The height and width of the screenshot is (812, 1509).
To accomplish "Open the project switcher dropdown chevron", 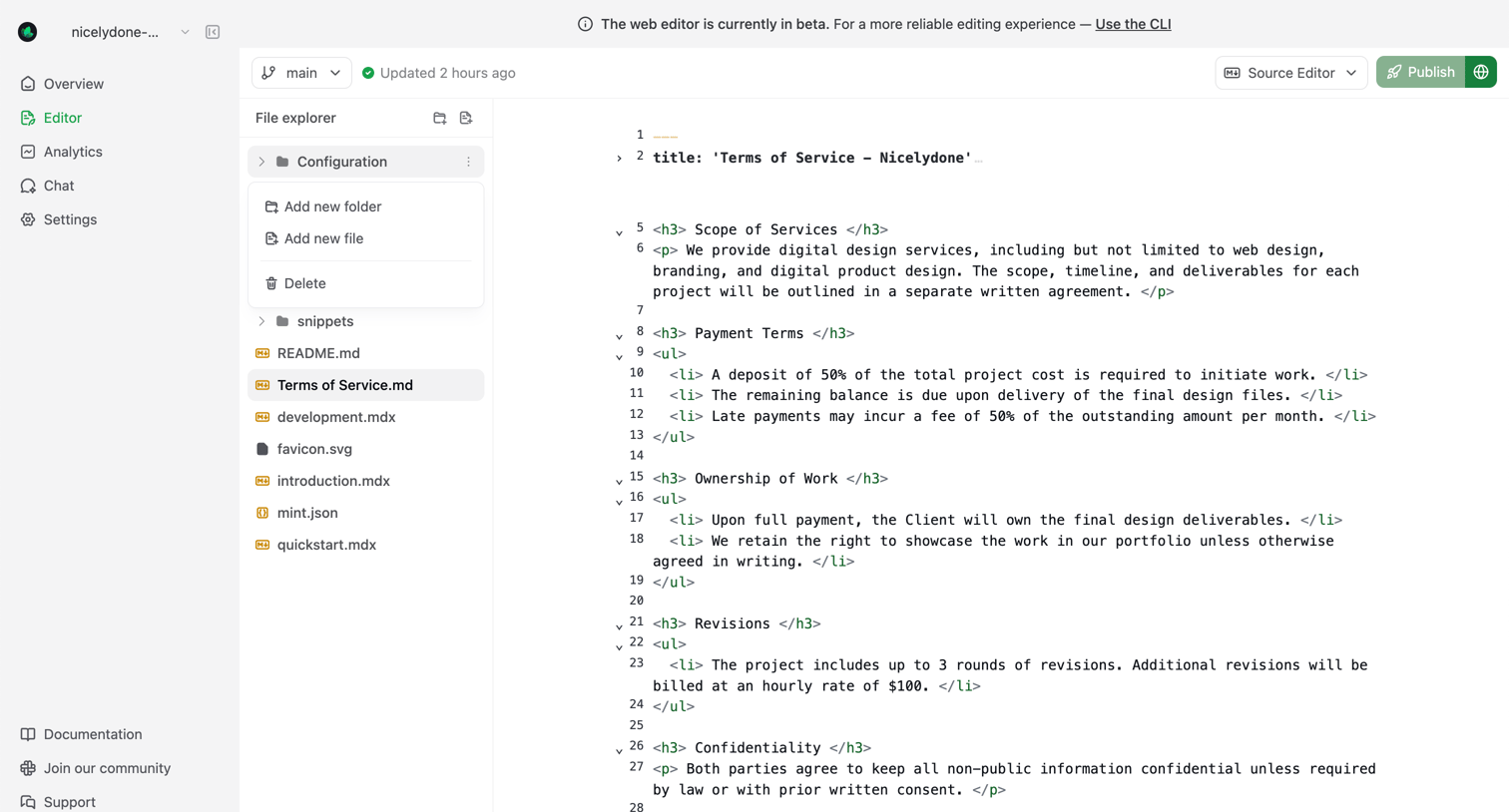I will [x=185, y=32].
